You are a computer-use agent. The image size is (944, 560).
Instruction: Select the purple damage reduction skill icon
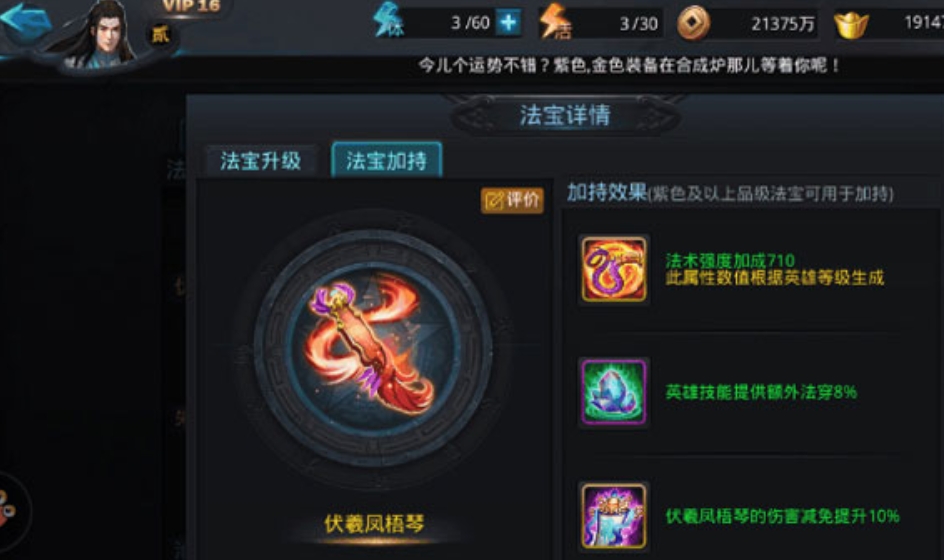(614, 516)
